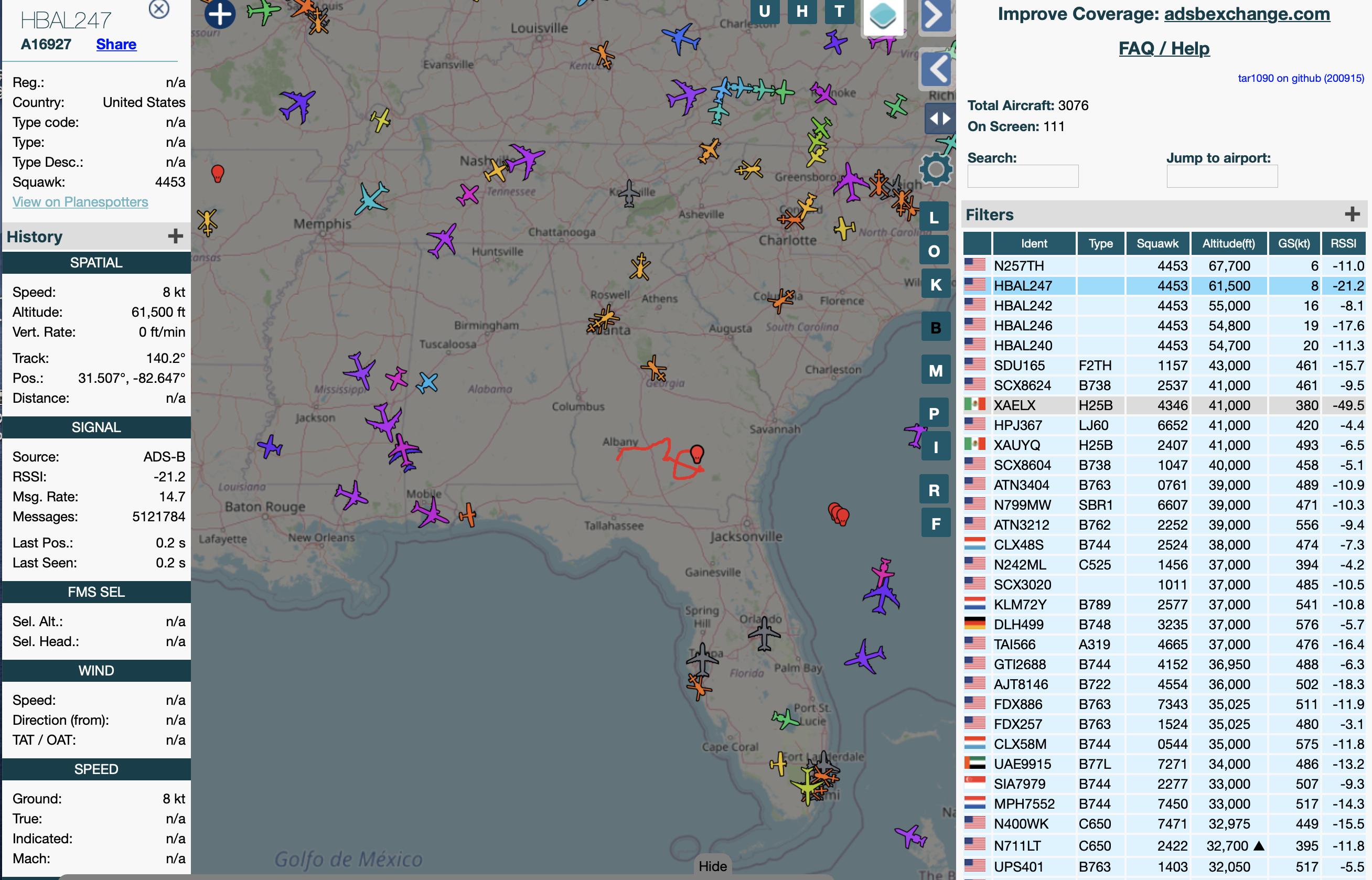Select the green aircraft near Port St. Lucie
The image size is (1372, 880).
tap(786, 719)
